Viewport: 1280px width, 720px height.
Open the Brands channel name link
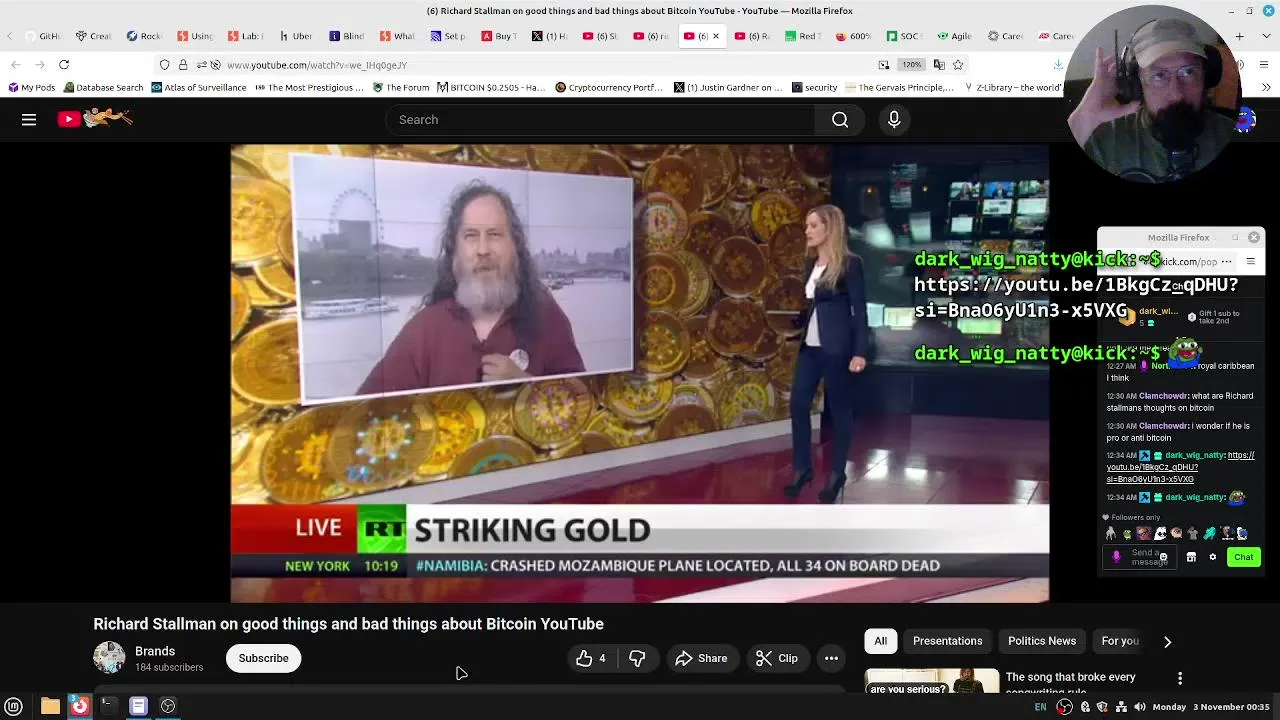(x=155, y=651)
